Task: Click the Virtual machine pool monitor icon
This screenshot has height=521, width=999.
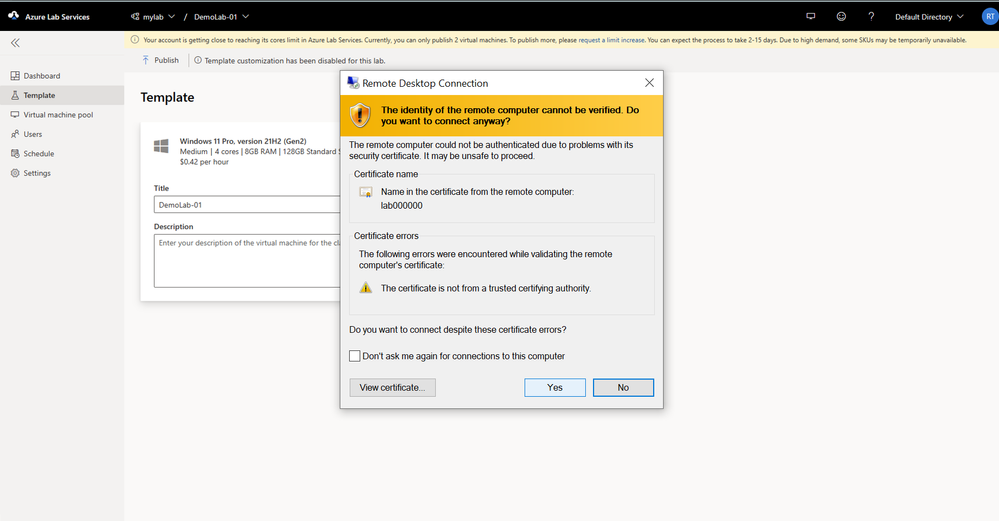Action: [15, 115]
